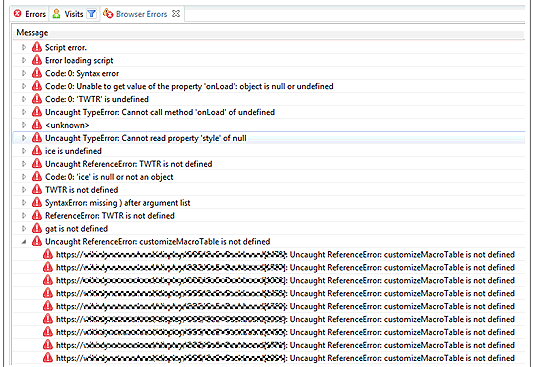Click the Visits user icon

click(56, 14)
